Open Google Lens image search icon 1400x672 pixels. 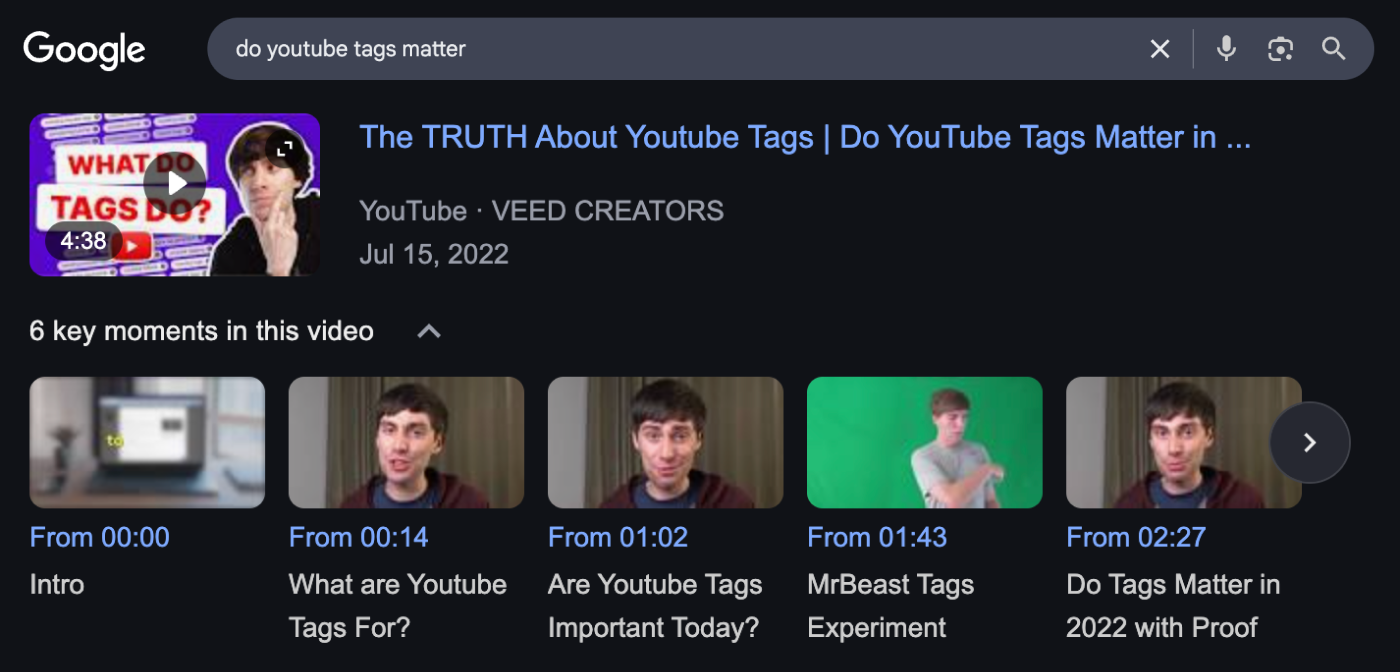(x=1280, y=49)
